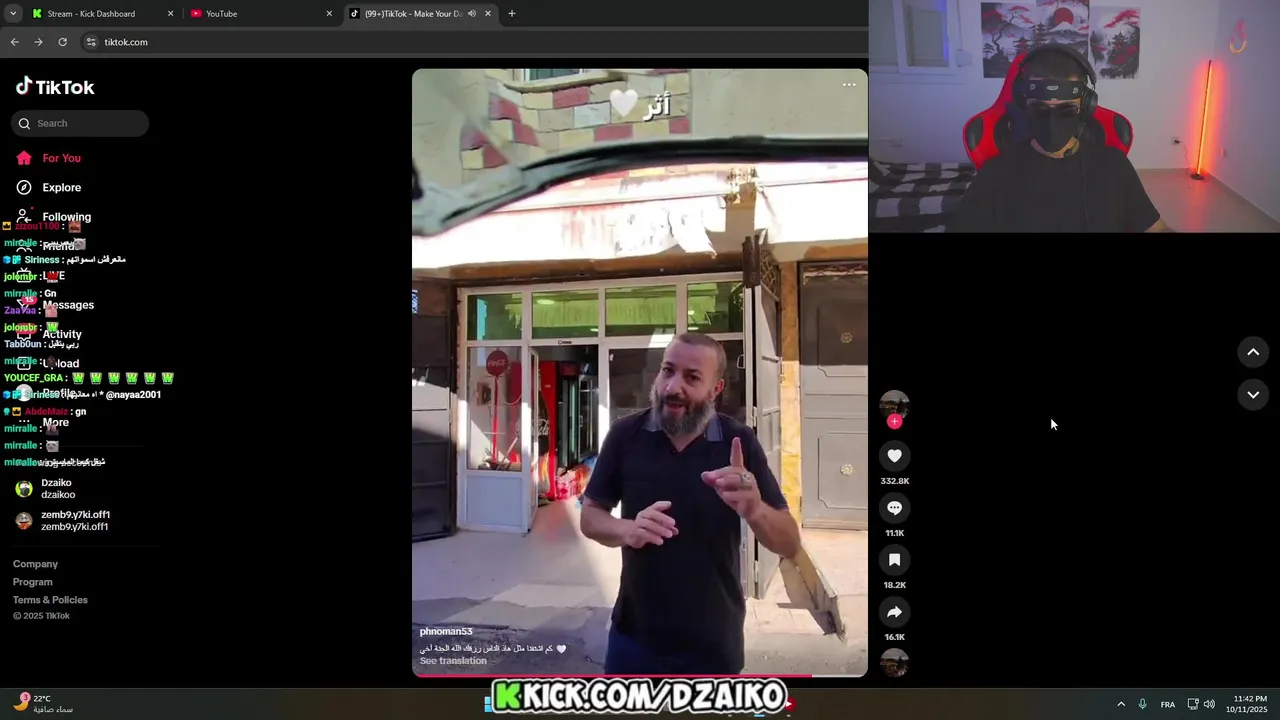Share the video with arrow icon
The width and height of the screenshot is (1280, 720).
[894, 612]
